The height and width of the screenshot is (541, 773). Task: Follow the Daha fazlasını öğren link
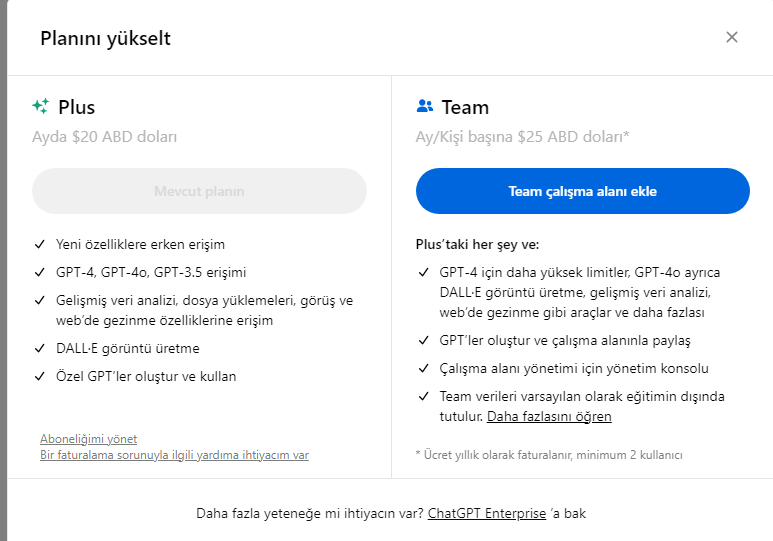click(x=549, y=417)
